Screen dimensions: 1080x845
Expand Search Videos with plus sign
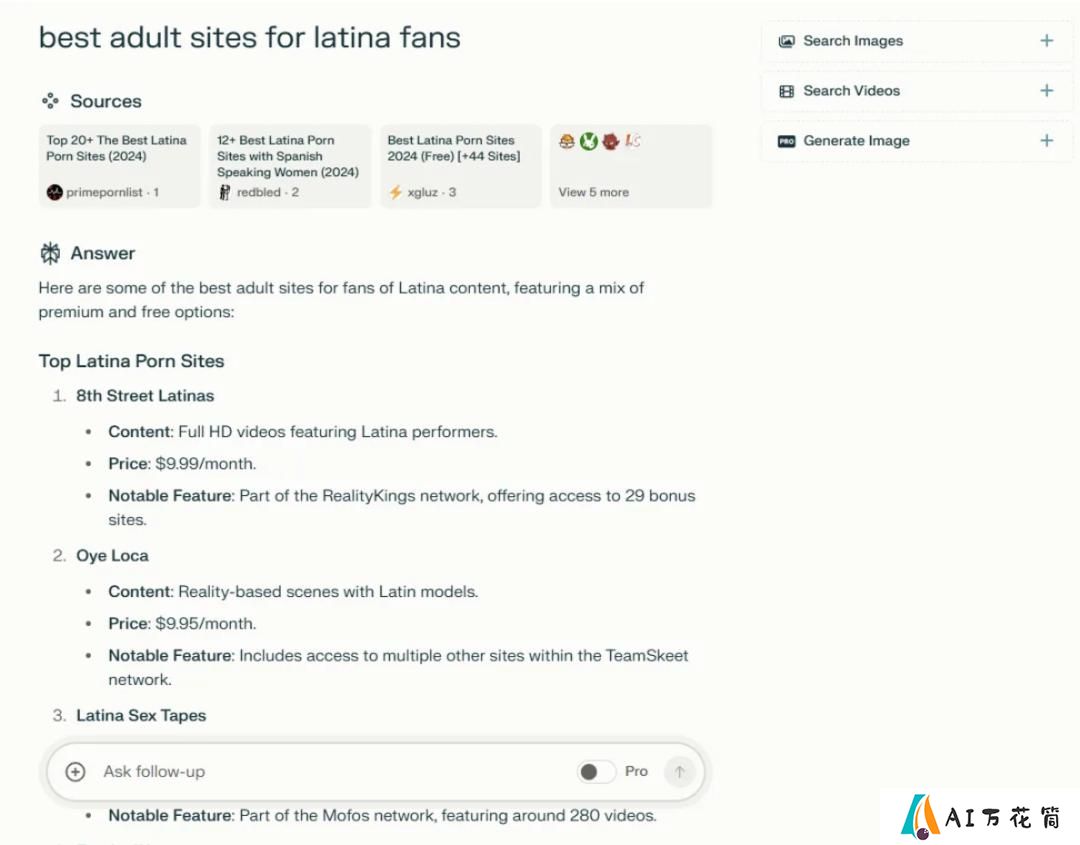[1046, 90]
